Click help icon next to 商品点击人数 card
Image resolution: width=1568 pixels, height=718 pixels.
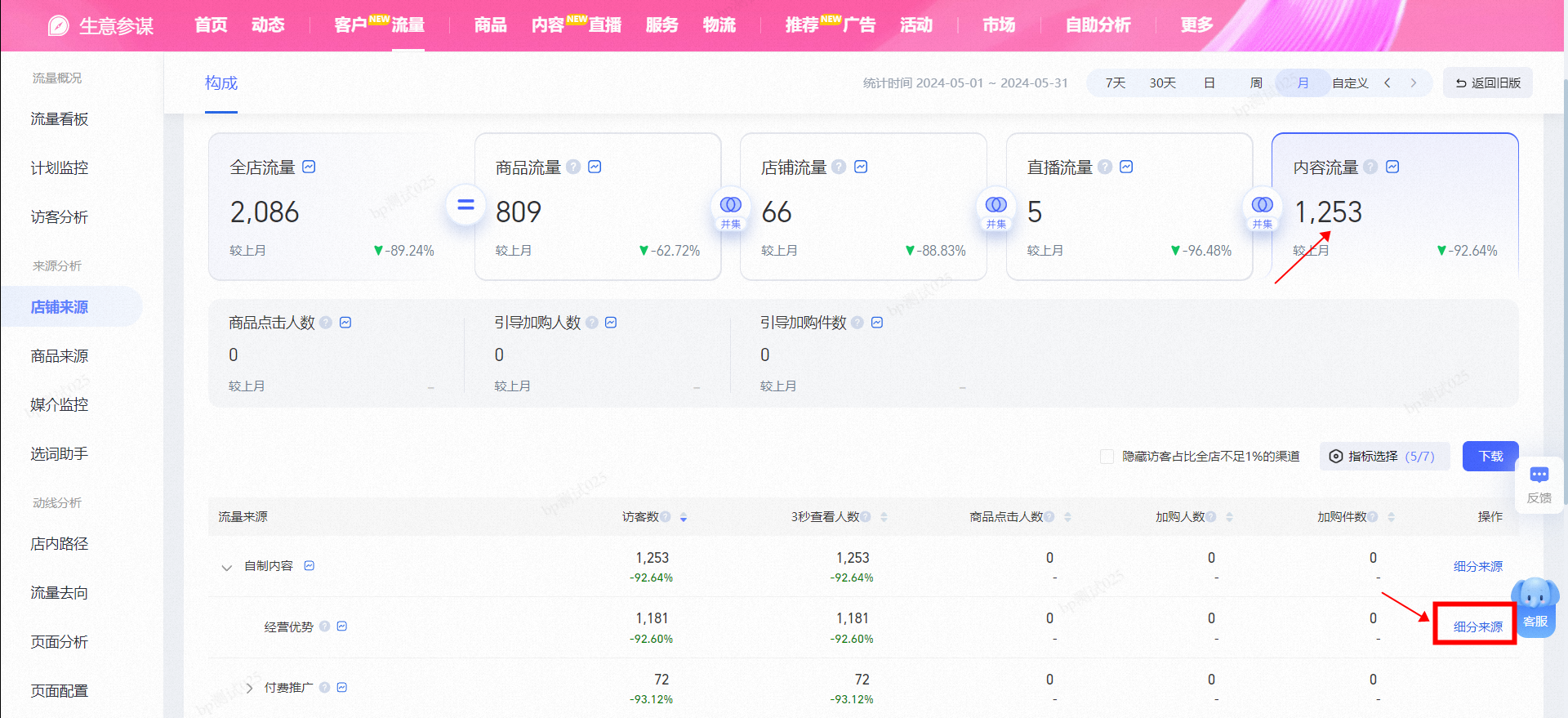pos(326,323)
